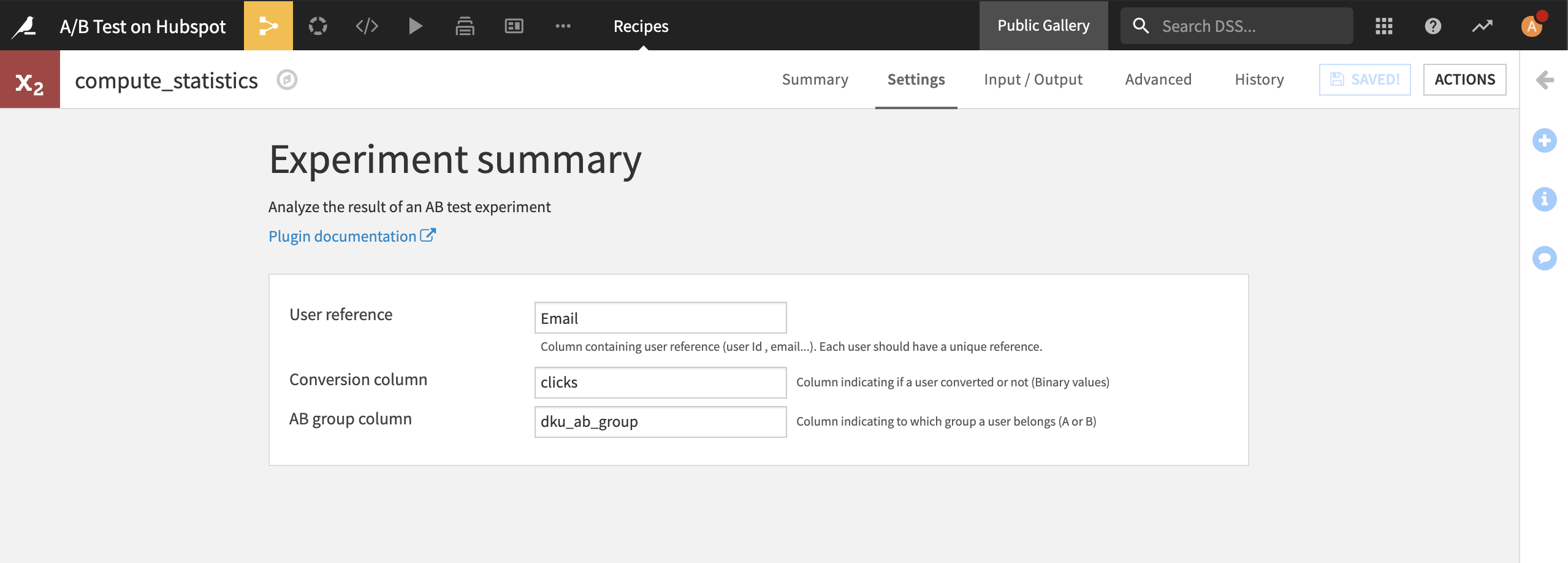Open the ACTIONS menu
Image resolution: width=1568 pixels, height=563 pixels.
[1465, 79]
